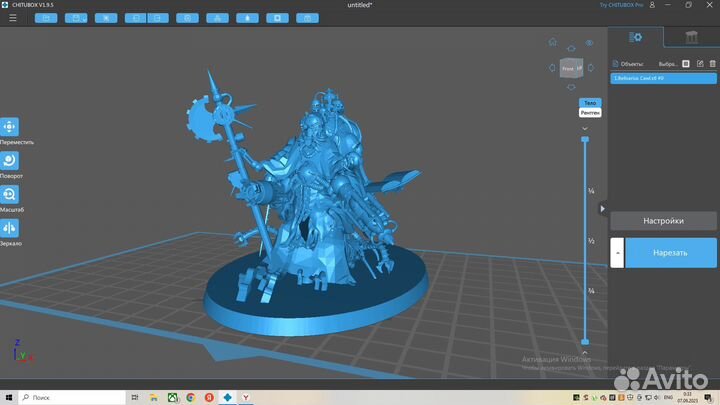Reset view with the home icon
Screen dimensions: 720x405
(x=552, y=42)
